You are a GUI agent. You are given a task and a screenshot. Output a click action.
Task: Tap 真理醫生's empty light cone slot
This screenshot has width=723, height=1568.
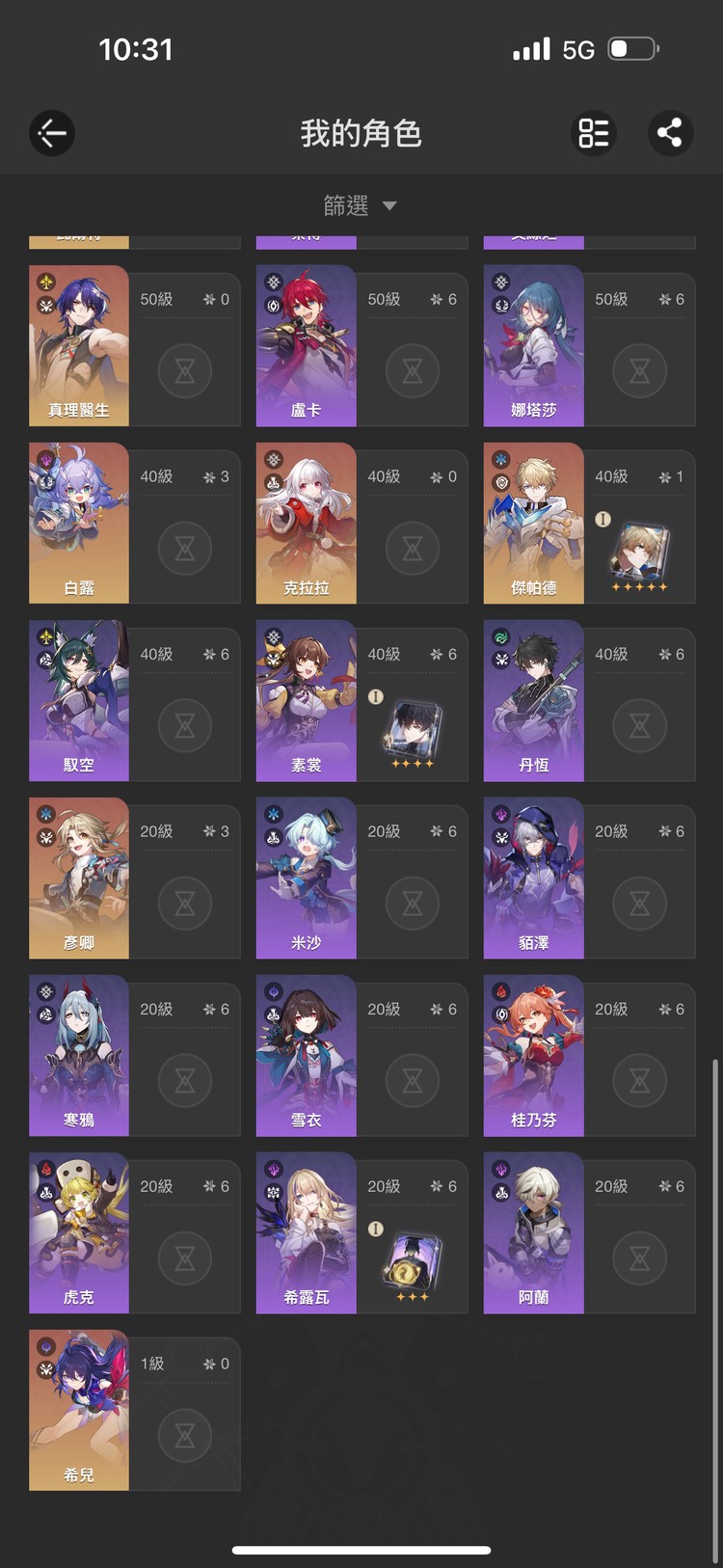coord(185,371)
